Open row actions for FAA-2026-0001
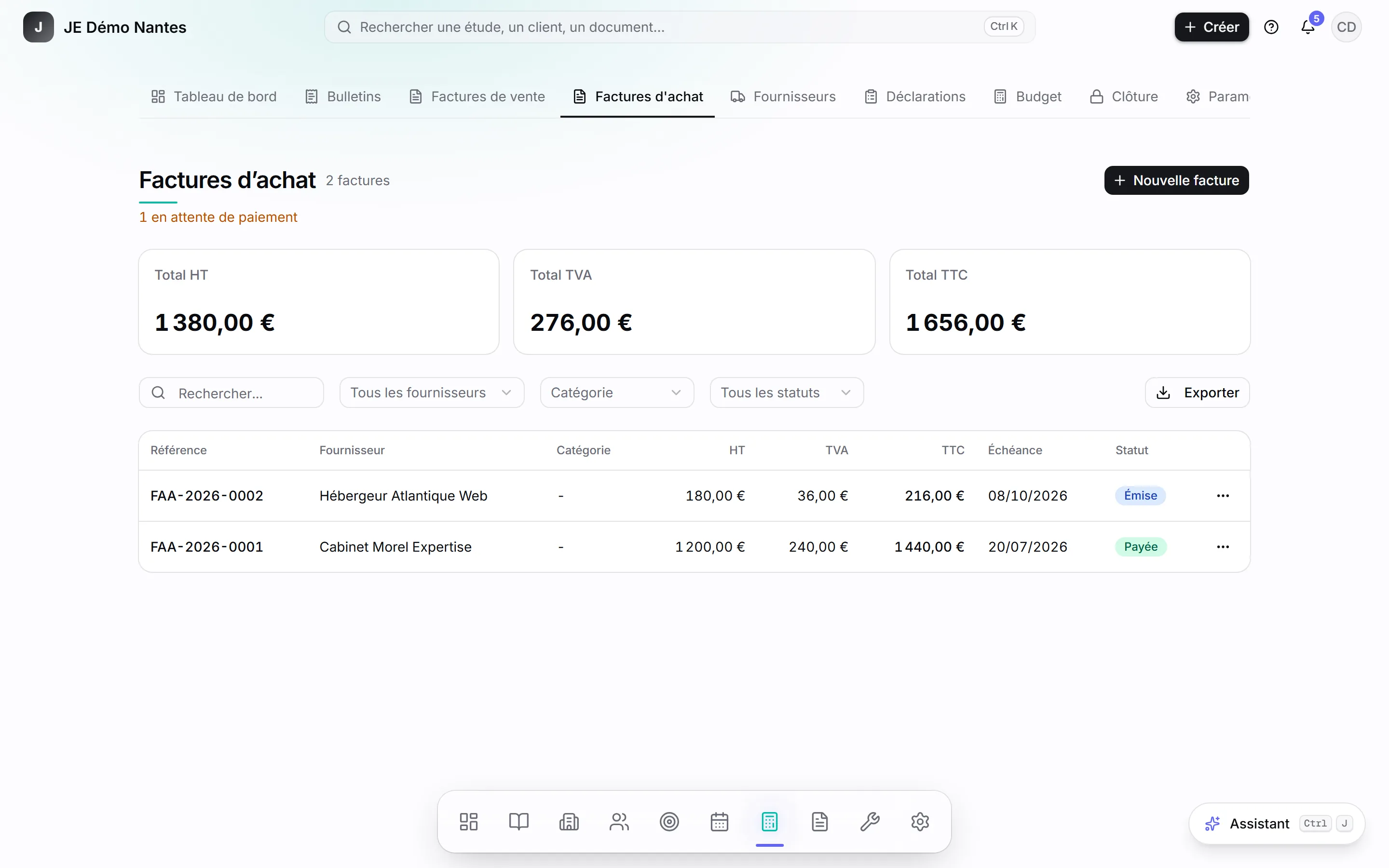 point(1223,546)
